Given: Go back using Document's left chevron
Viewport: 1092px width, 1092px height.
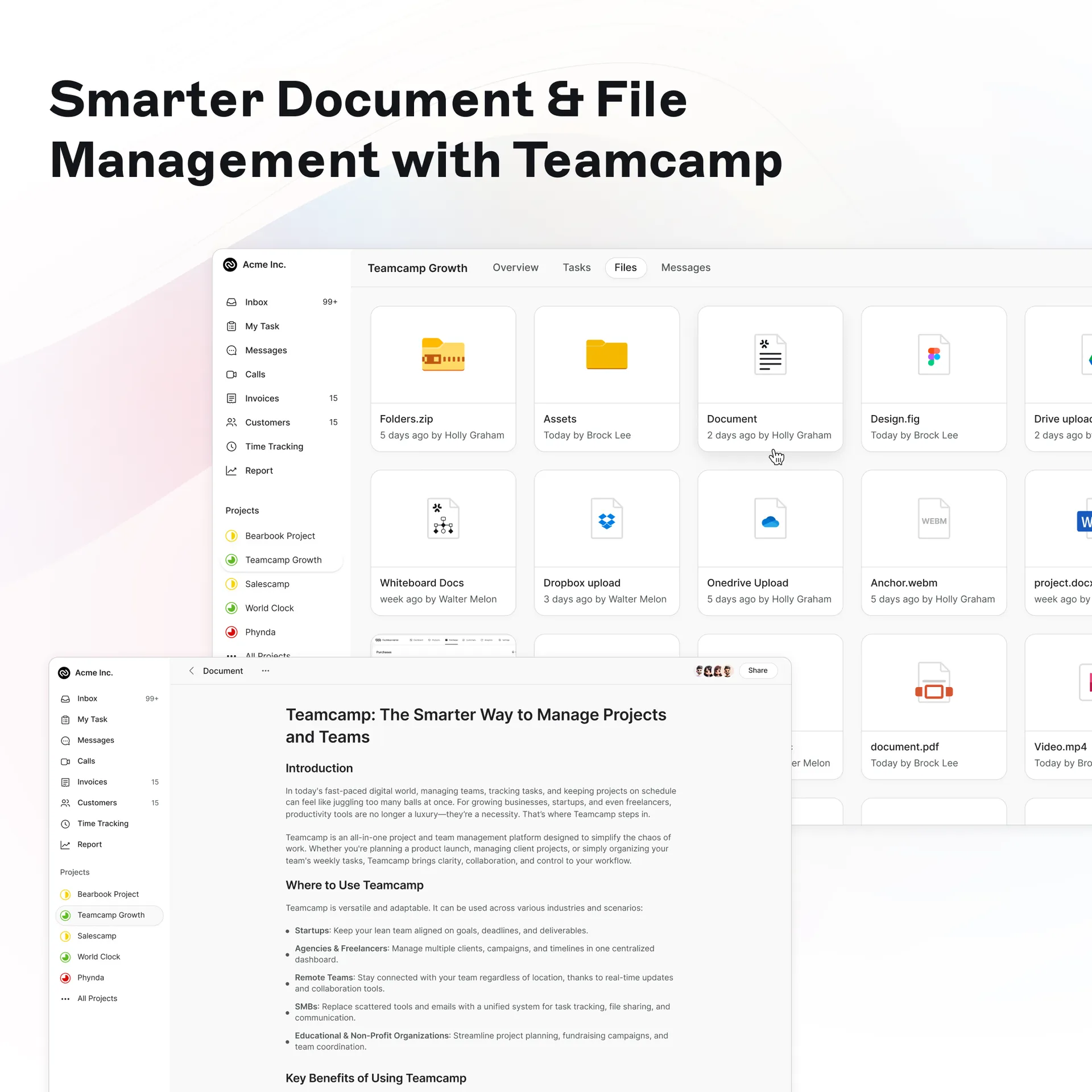Looking at the screenshot, I should 192,671.
